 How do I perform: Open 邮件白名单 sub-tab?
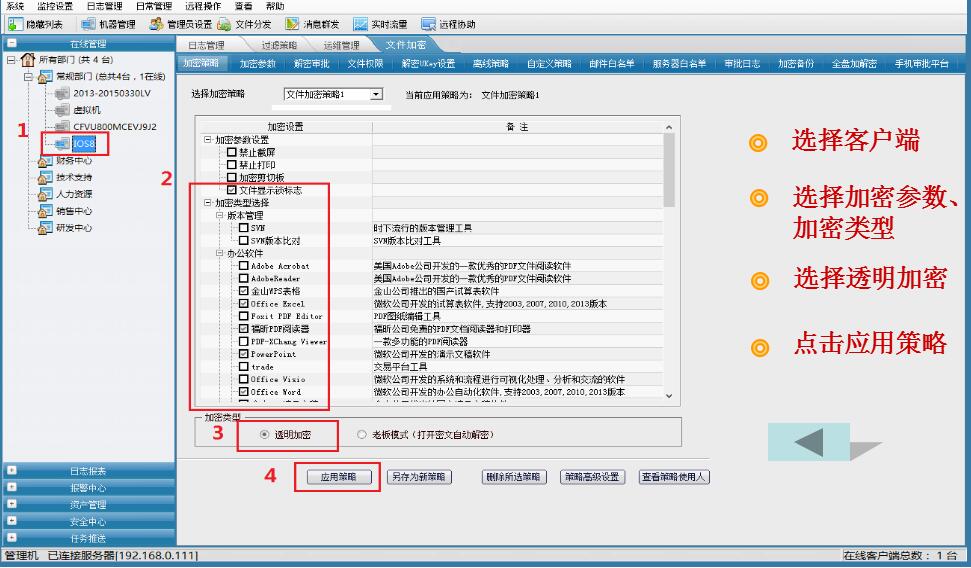pyautogui.click(x=611, y=63)
